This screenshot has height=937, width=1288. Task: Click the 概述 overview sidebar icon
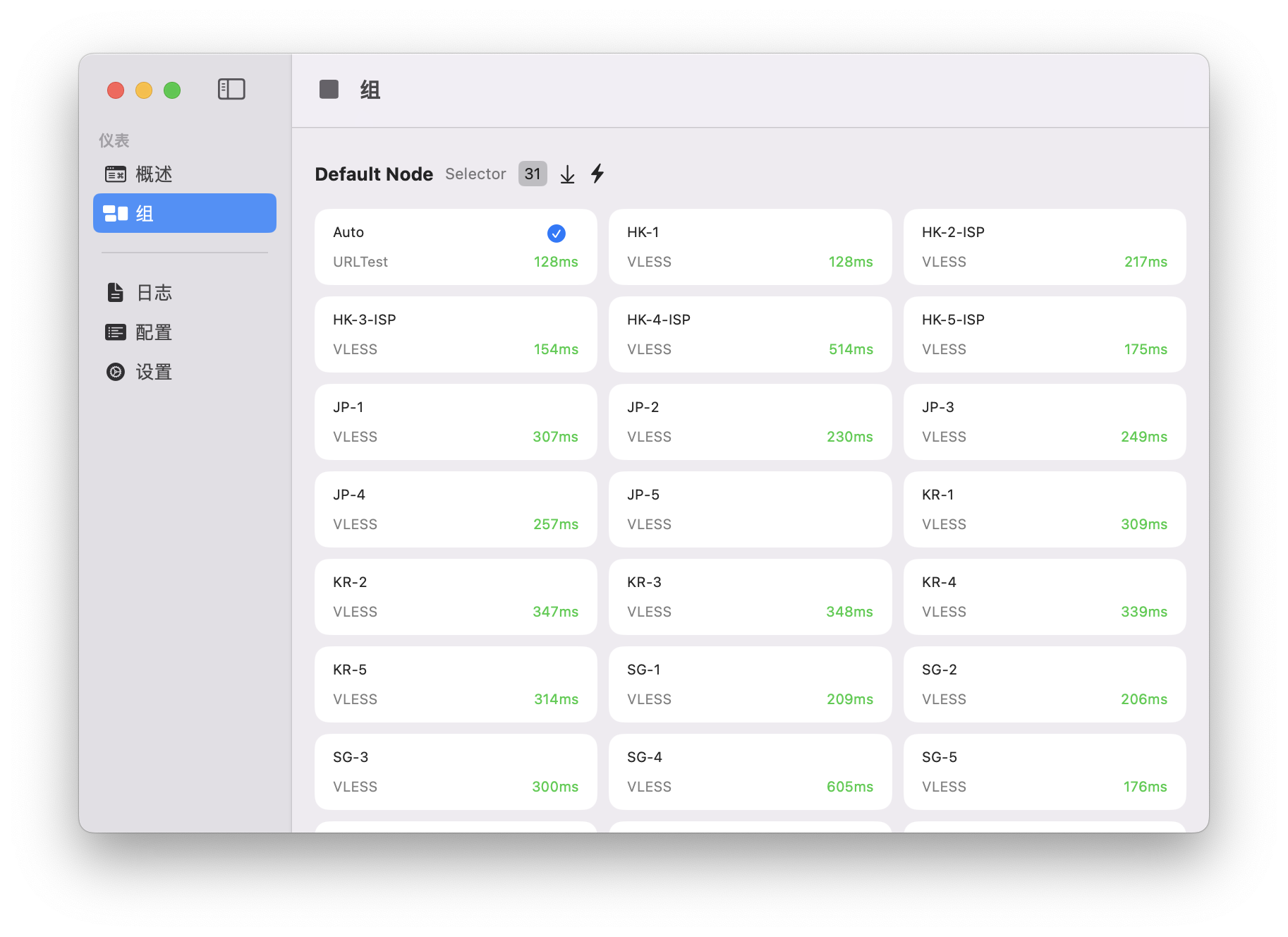pos(115,174)
